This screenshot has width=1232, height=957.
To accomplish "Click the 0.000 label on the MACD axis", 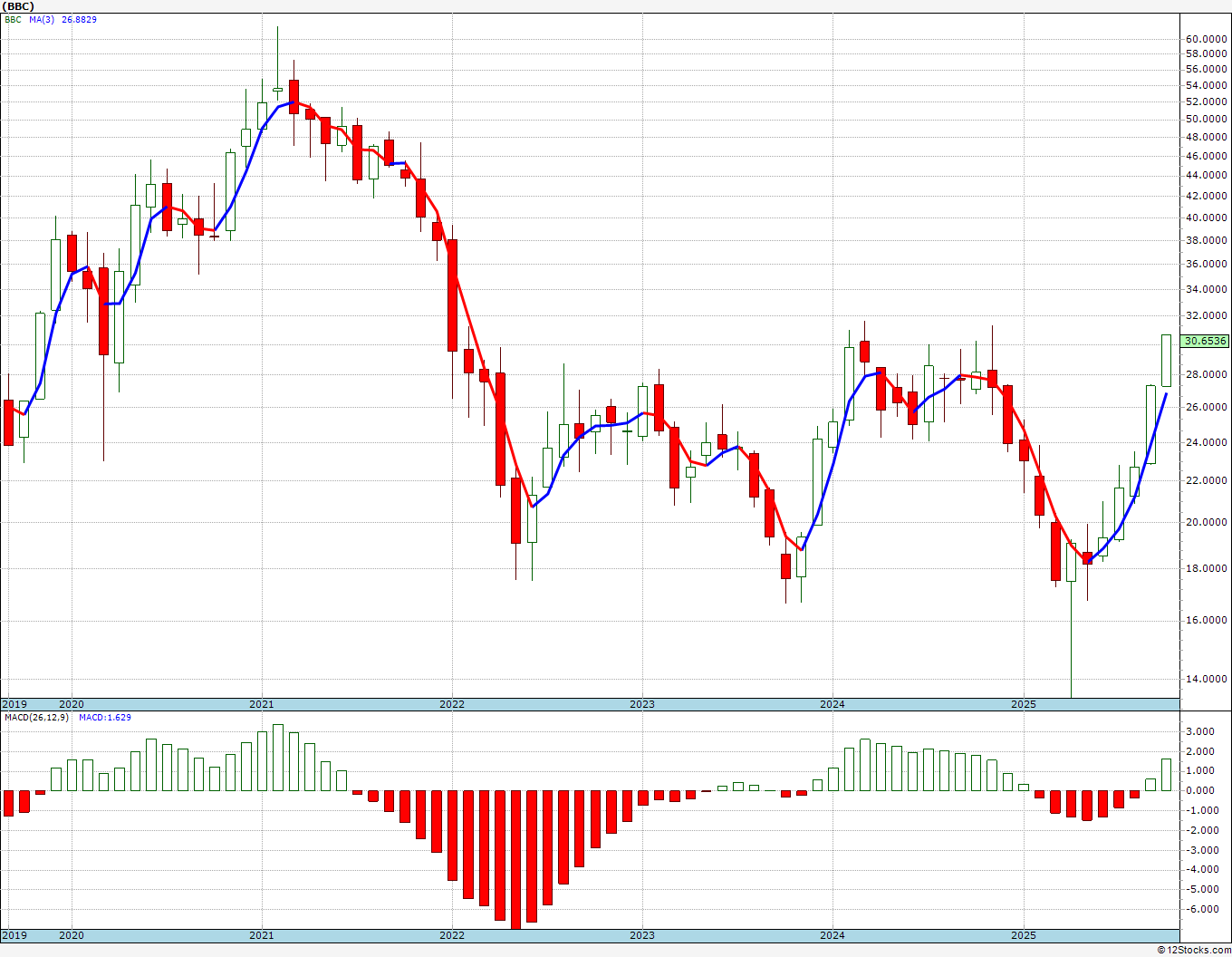I will (x=1202, y=790).
